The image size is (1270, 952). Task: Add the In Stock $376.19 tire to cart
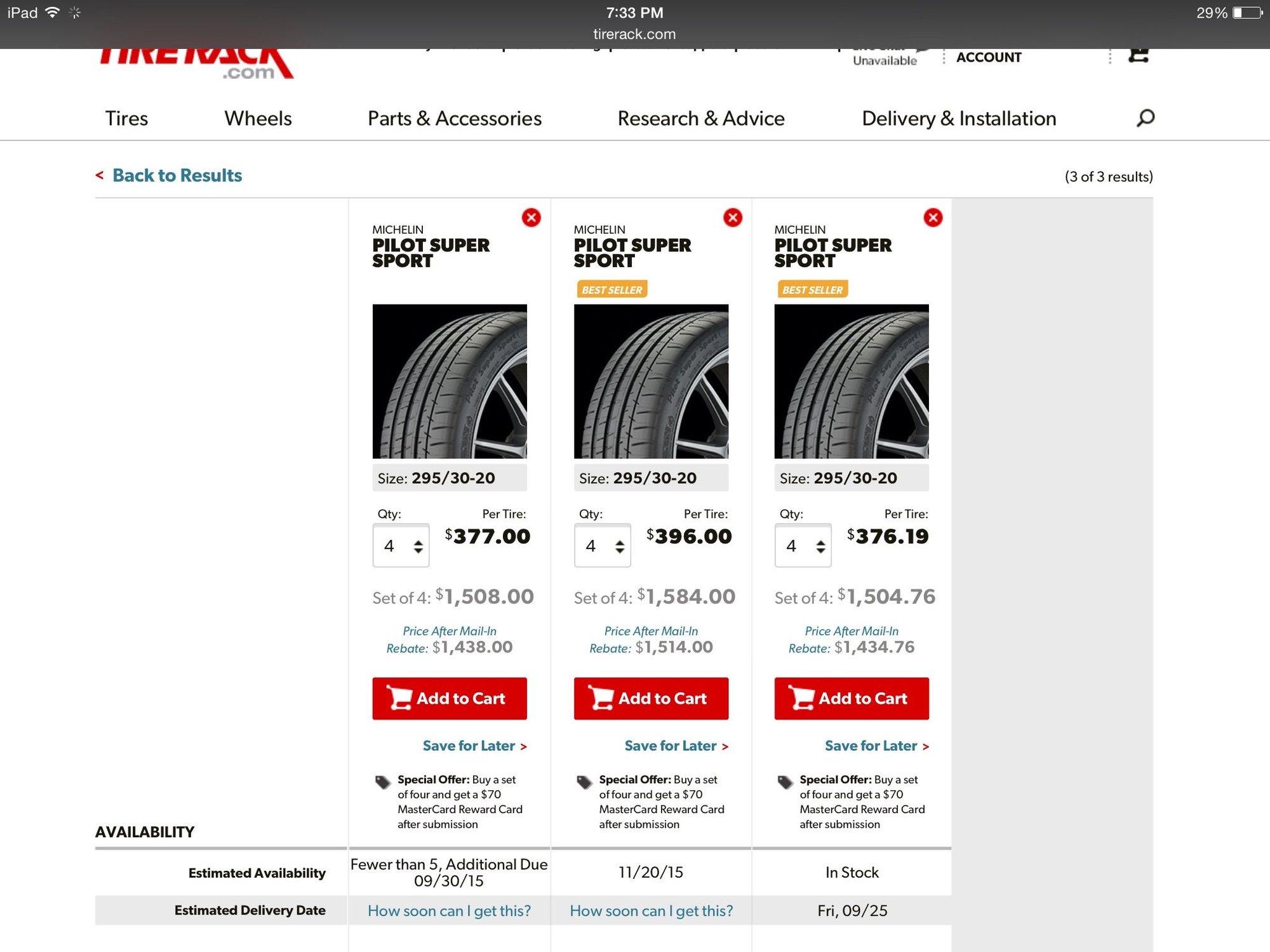point(852,698)
